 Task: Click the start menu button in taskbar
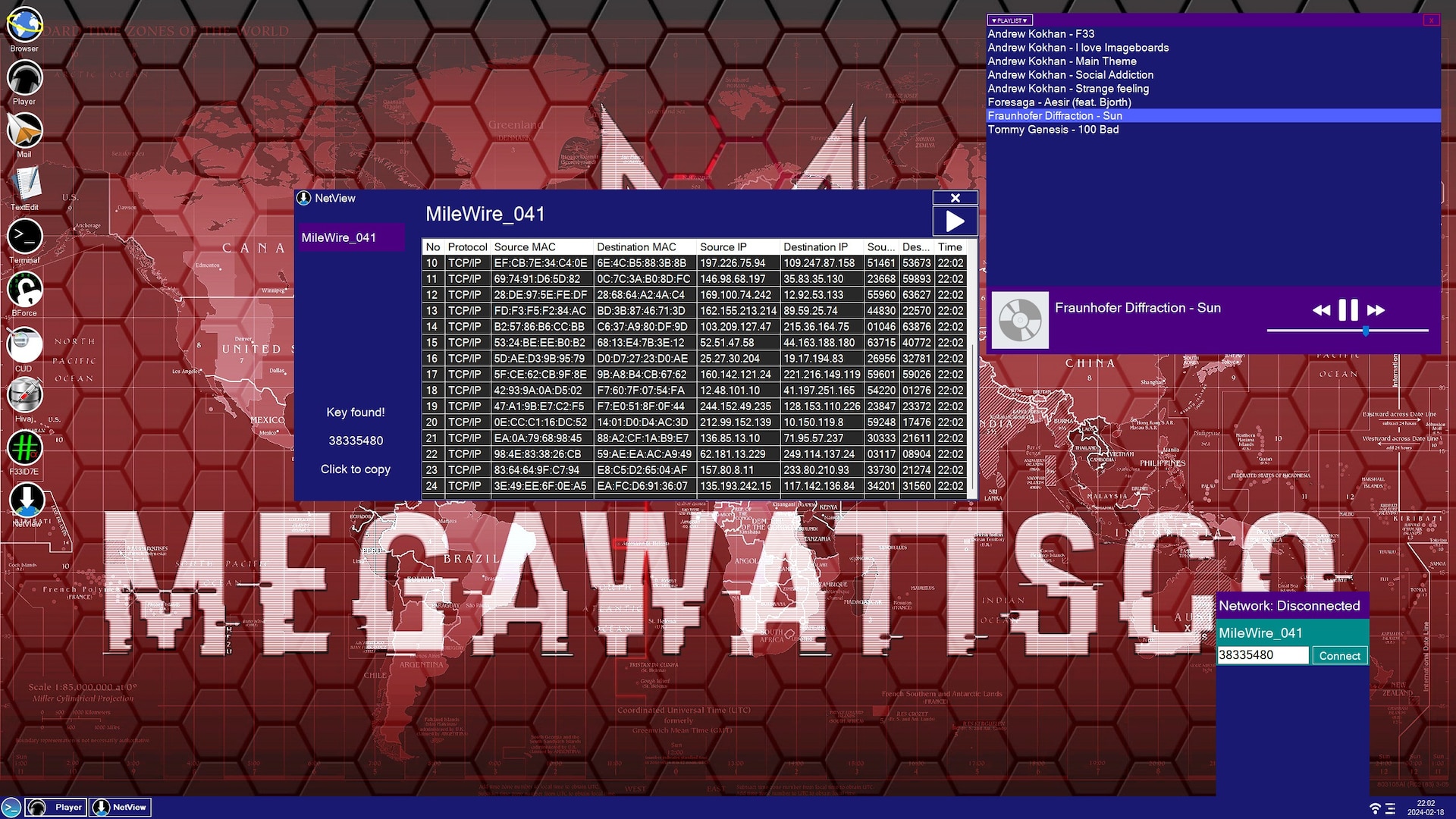[11, 808]
